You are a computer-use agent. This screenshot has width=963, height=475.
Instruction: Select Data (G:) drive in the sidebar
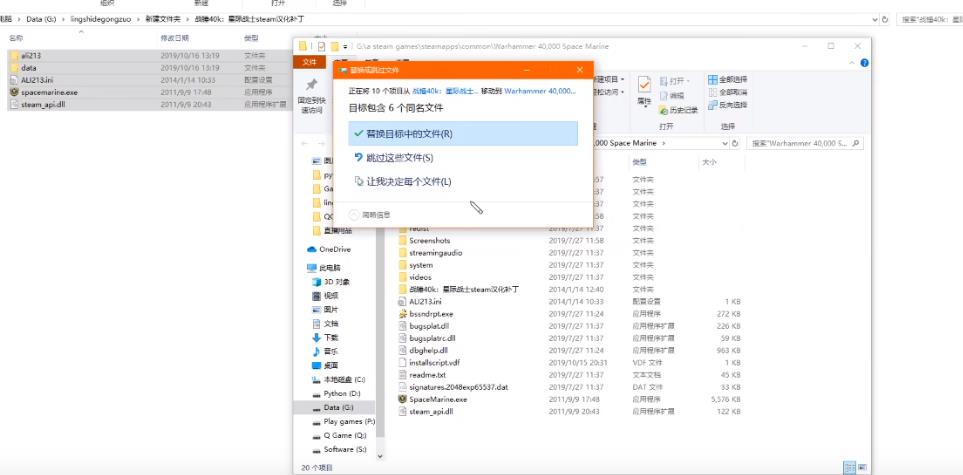pyautogui.click(x=333, y=407)
